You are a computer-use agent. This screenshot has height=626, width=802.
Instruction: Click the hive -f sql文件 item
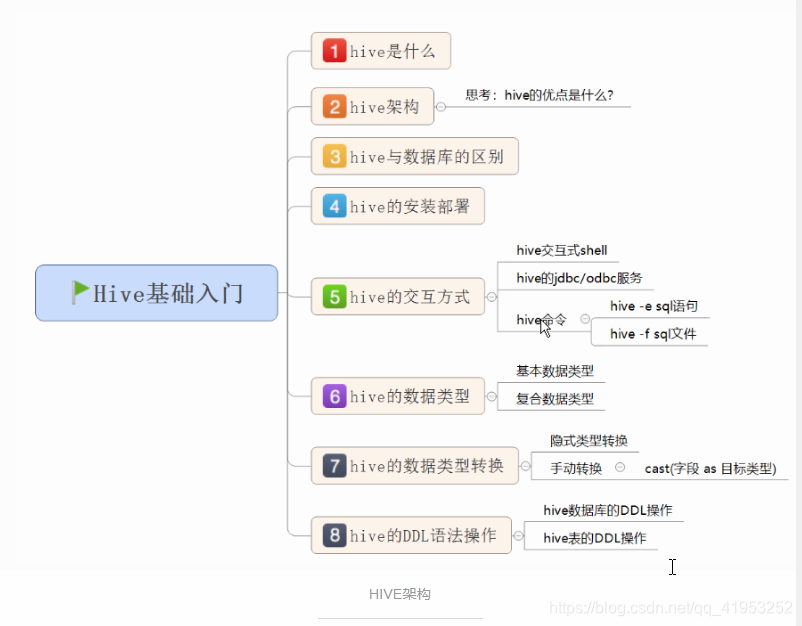[x=653, y=333]
